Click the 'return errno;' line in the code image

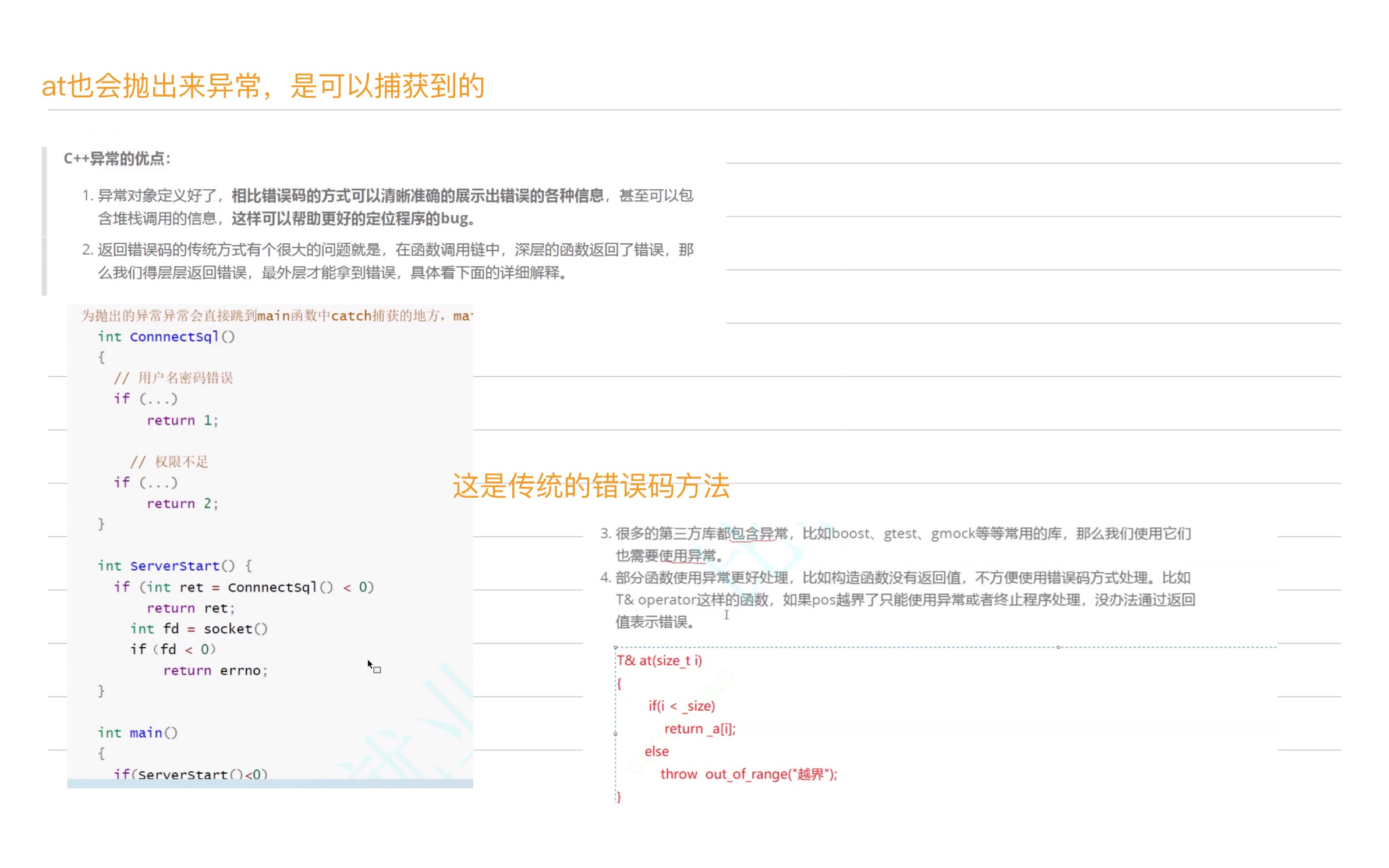[x=215, y=671]
